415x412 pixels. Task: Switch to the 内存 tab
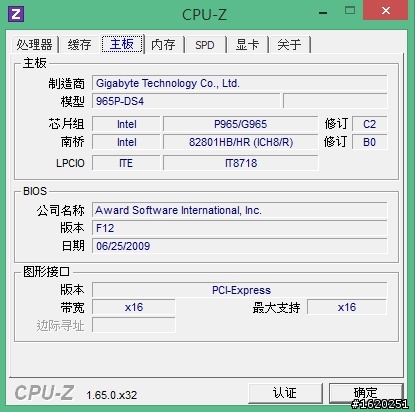point(163,44)
